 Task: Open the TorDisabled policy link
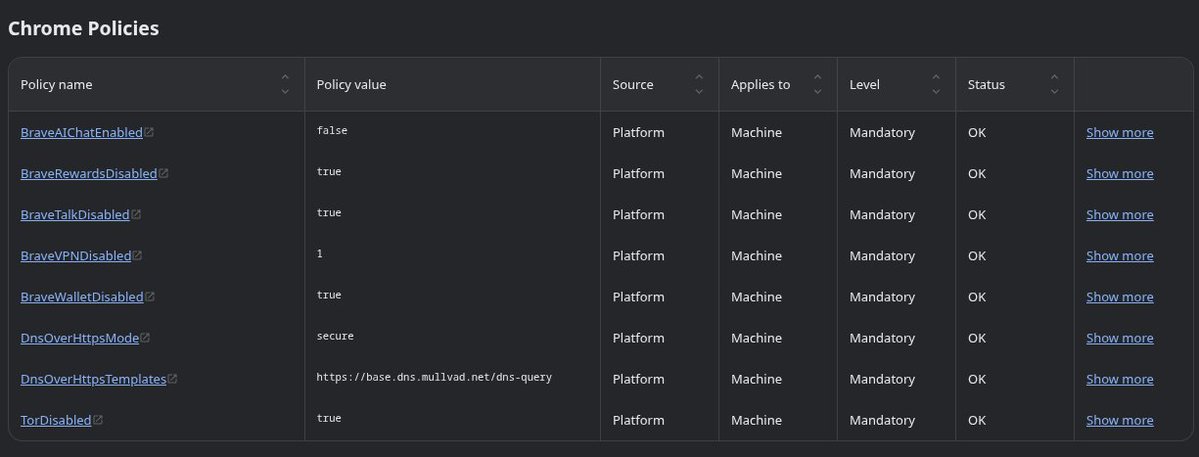[56, 420]
